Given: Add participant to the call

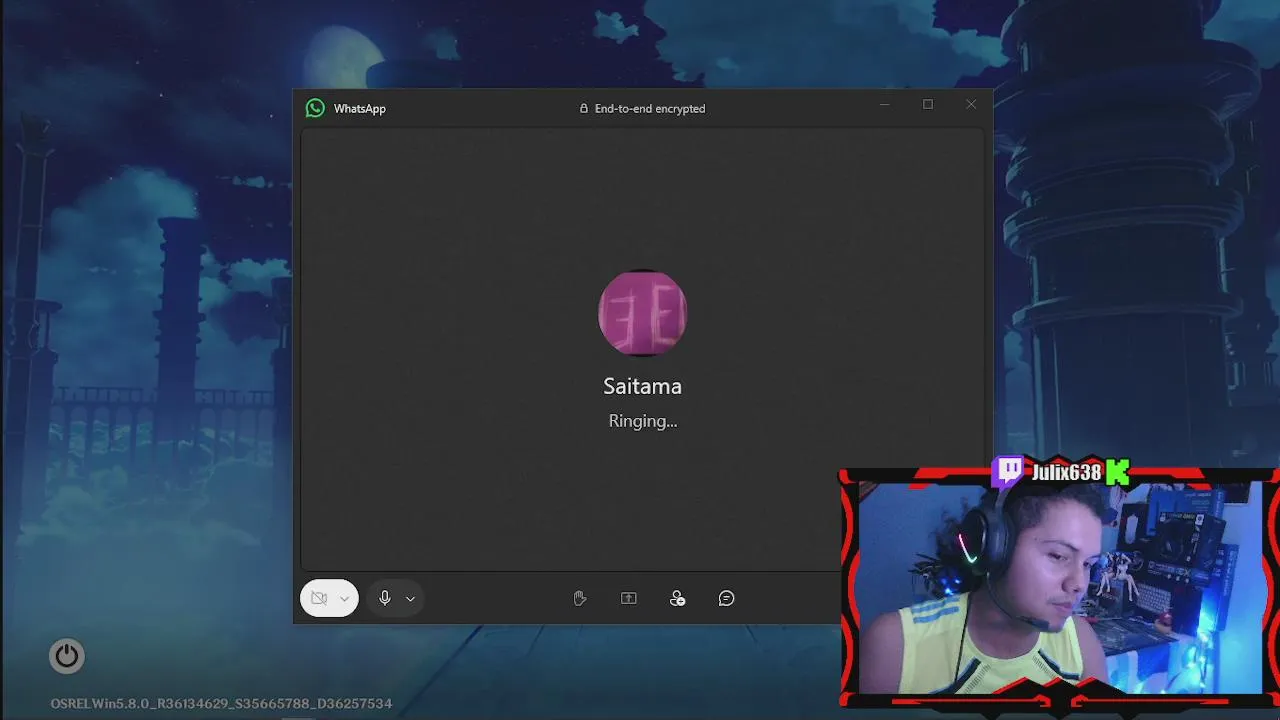Looking at the screenshot, I should click(677, 598).
